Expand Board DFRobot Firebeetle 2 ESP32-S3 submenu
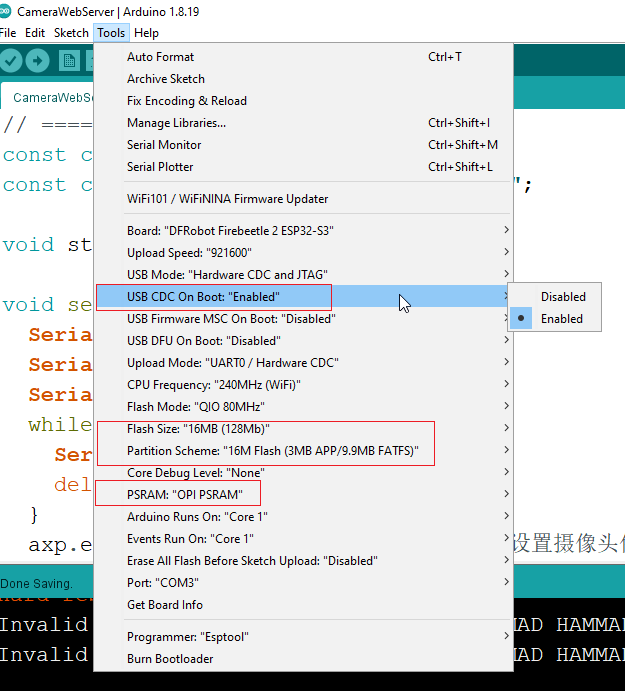The image size is (625, 691). click(x=303, y=230)
